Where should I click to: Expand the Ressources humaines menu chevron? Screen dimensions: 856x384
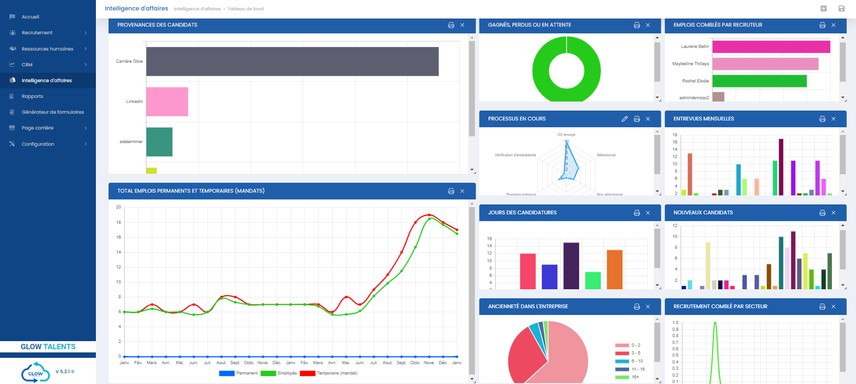click(x=86, y=49)
